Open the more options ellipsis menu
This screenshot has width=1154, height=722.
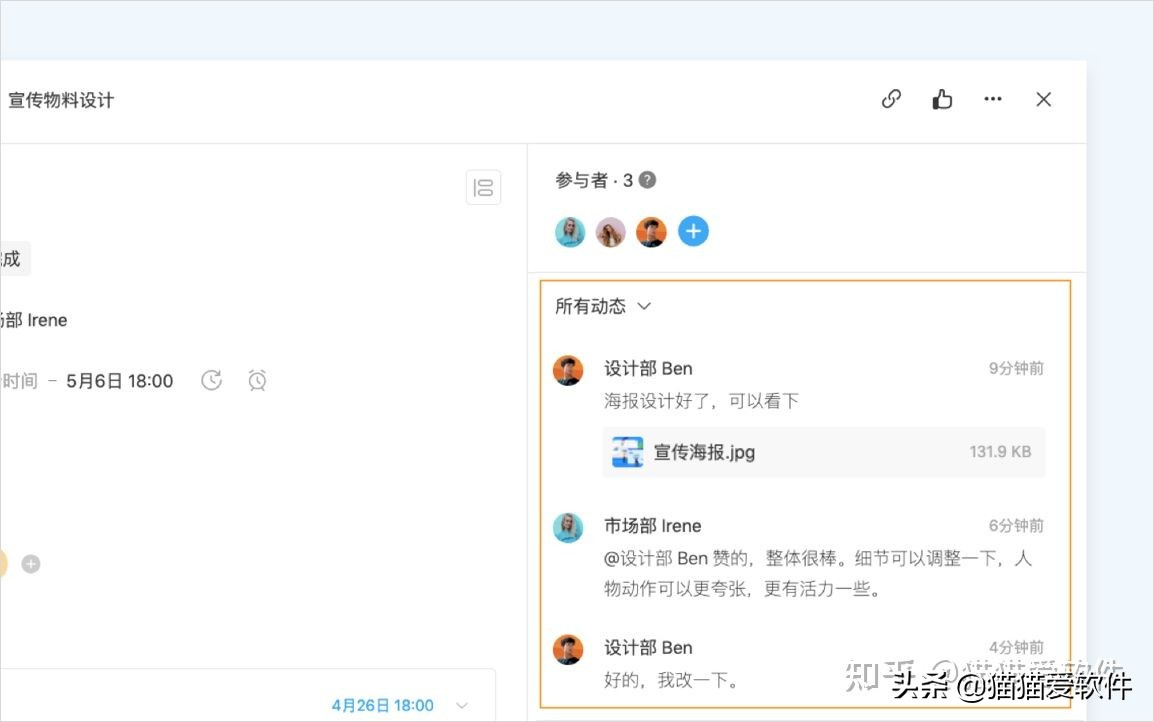point(993,98)
